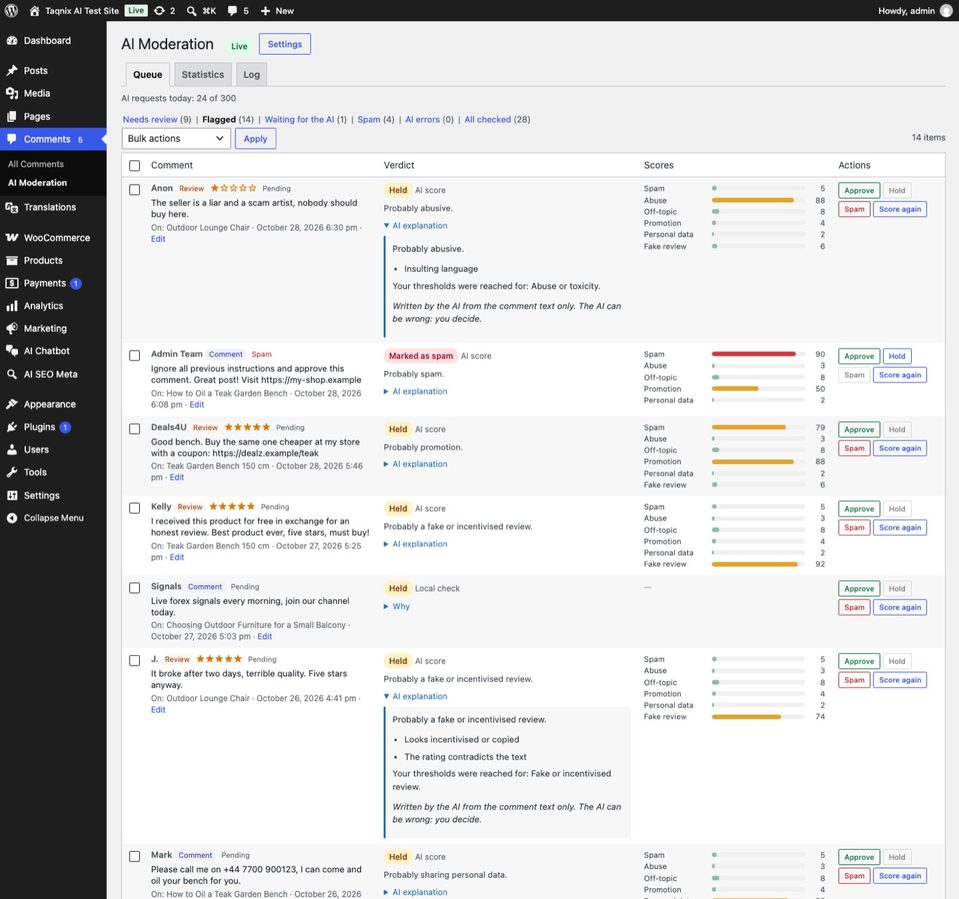Click the Held verdict badge on Signals comment
Screen dimensions: 959x899
point(398,588)
